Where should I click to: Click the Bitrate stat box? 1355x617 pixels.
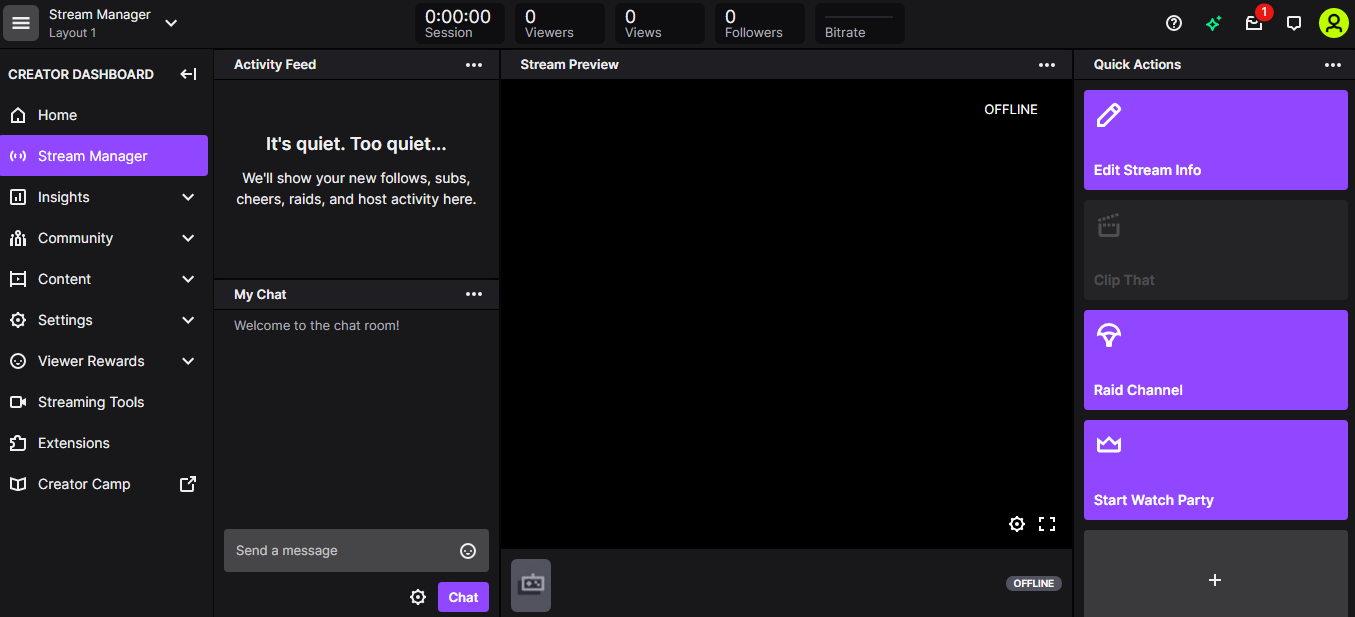[x=860, y=23]
